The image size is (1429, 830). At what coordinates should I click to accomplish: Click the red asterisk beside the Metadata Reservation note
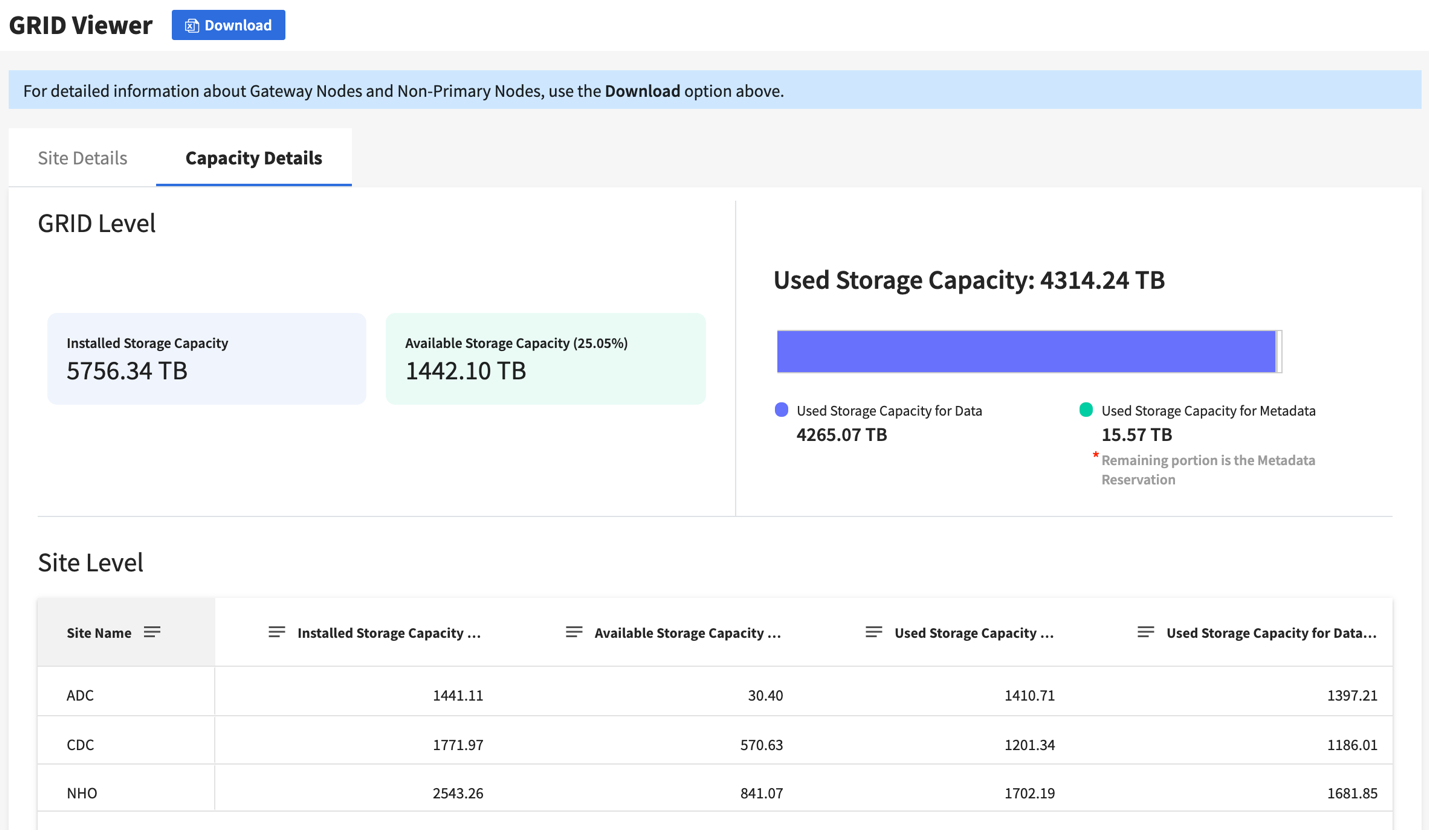pyautogui.click(x=1095, y=454)
